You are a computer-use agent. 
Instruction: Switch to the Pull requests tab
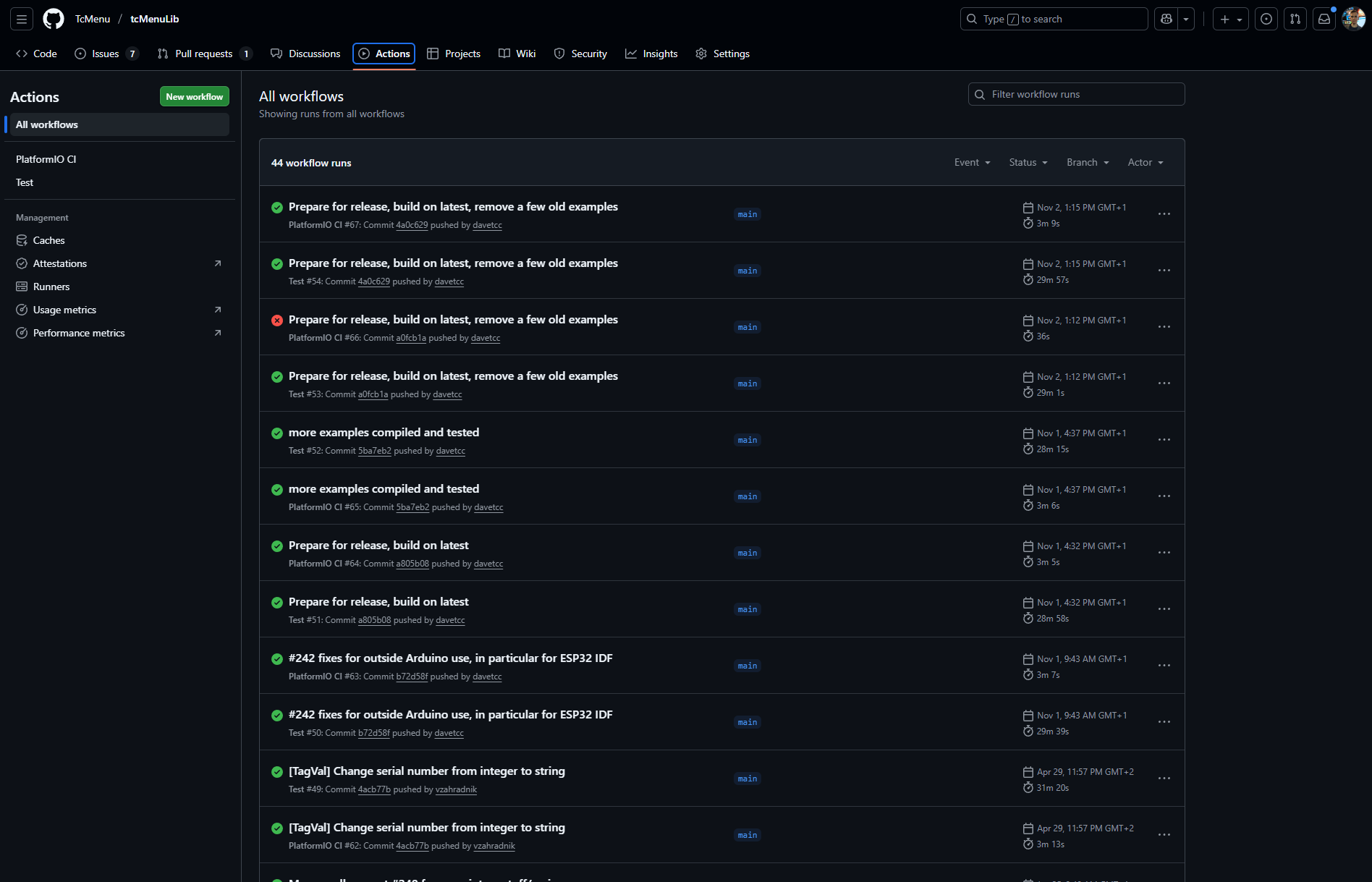point(203,54)
